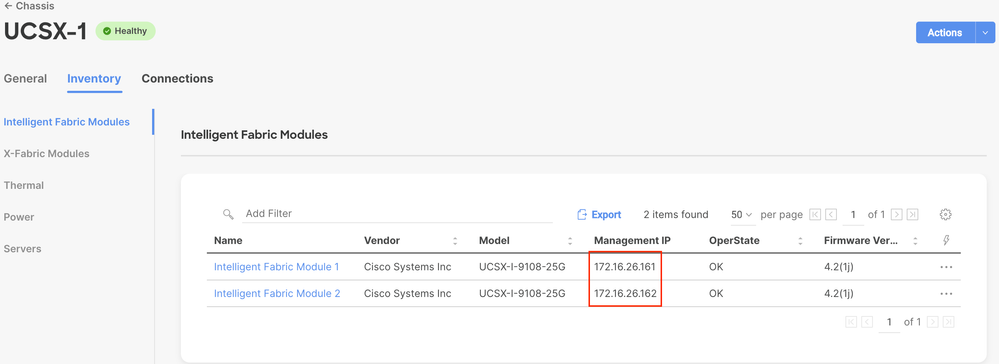The image size is (999, 364).
Task: Open Intelligent Fabric Module 1 link
Action: pos(277,267)
